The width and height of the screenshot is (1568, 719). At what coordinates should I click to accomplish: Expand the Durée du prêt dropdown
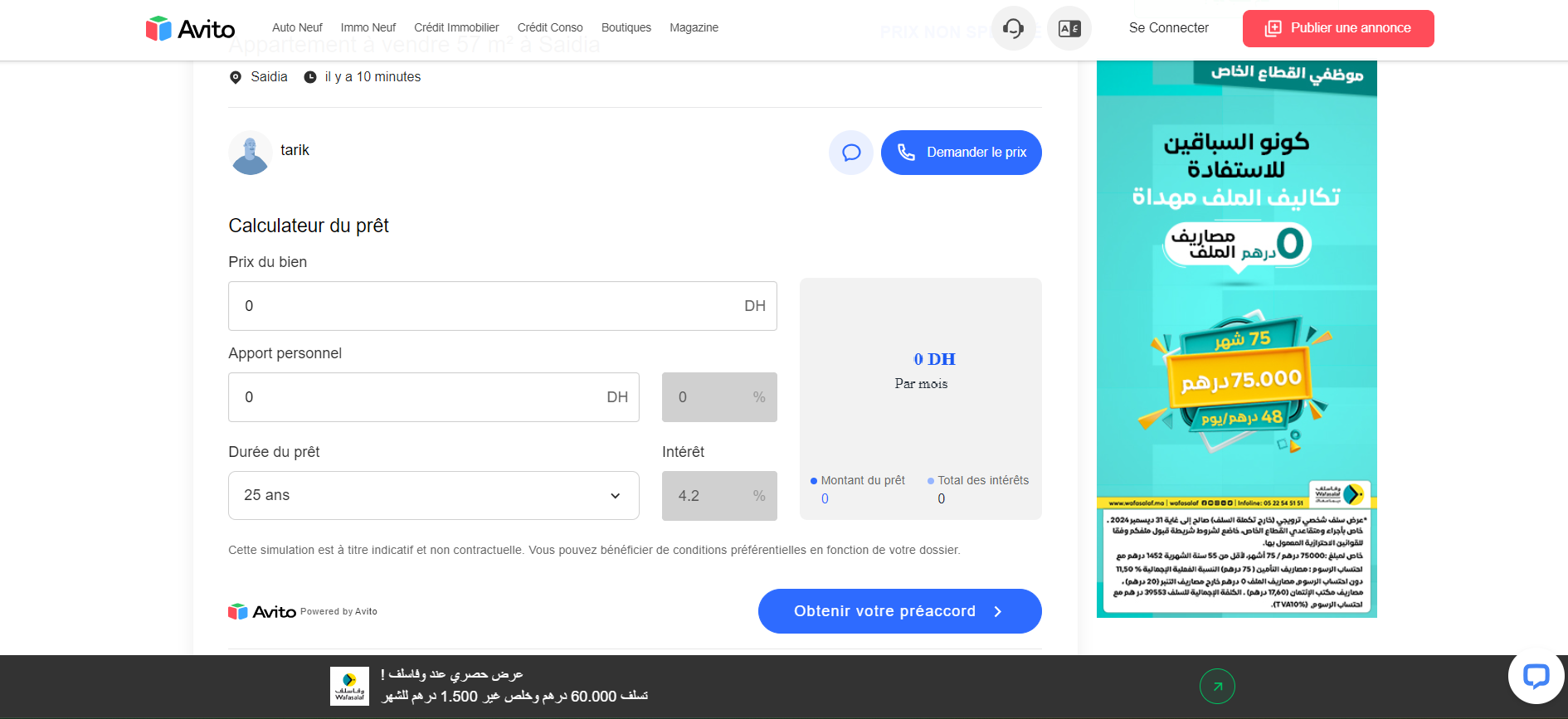[434, 496]
